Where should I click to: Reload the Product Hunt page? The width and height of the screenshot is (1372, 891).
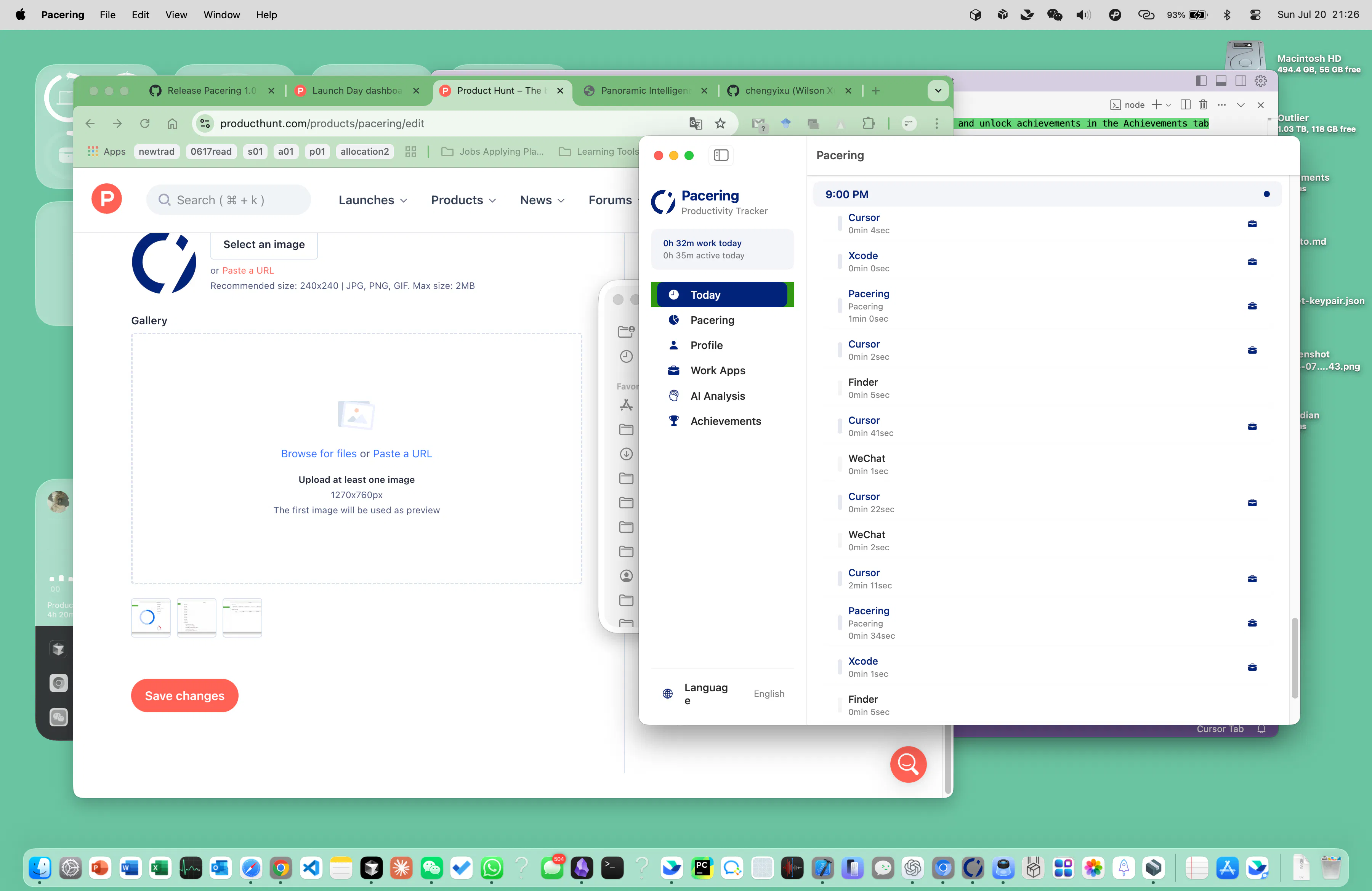tap(145, 123)
